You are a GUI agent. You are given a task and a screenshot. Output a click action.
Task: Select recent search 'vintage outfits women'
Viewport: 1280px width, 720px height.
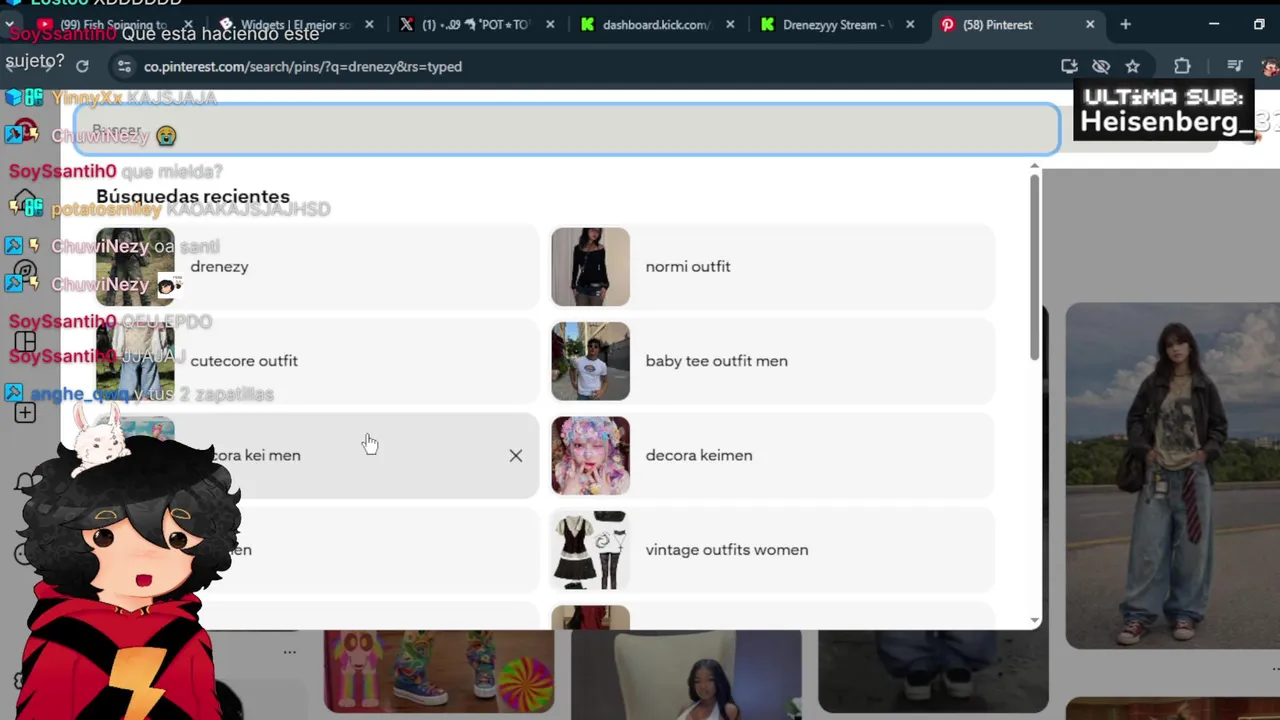click(773, 550)
